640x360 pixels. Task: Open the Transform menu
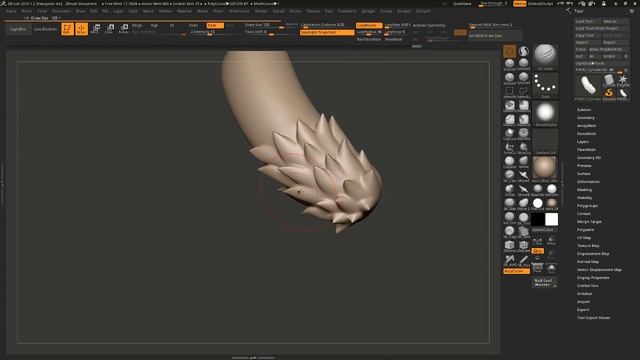click(347, 11)
